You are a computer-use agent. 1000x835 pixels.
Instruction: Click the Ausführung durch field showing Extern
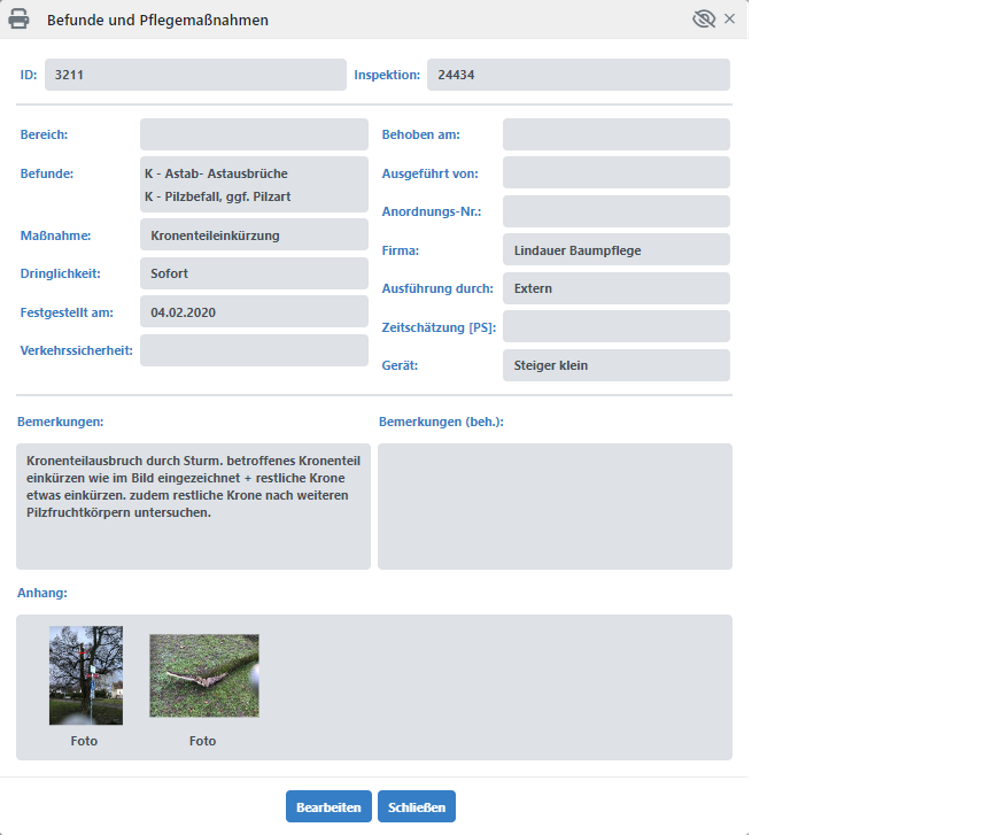click(x=616, y=289)
